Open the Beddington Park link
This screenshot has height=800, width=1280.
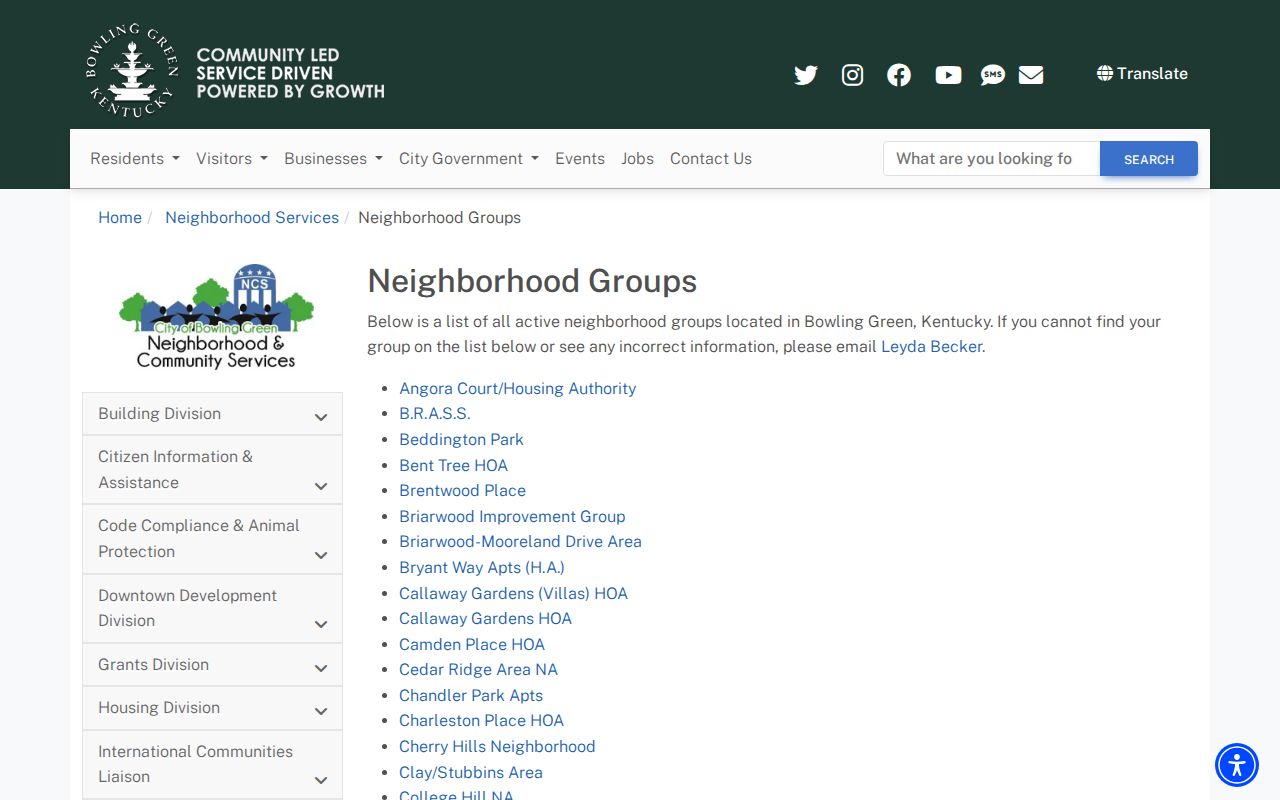pos(461,439)
